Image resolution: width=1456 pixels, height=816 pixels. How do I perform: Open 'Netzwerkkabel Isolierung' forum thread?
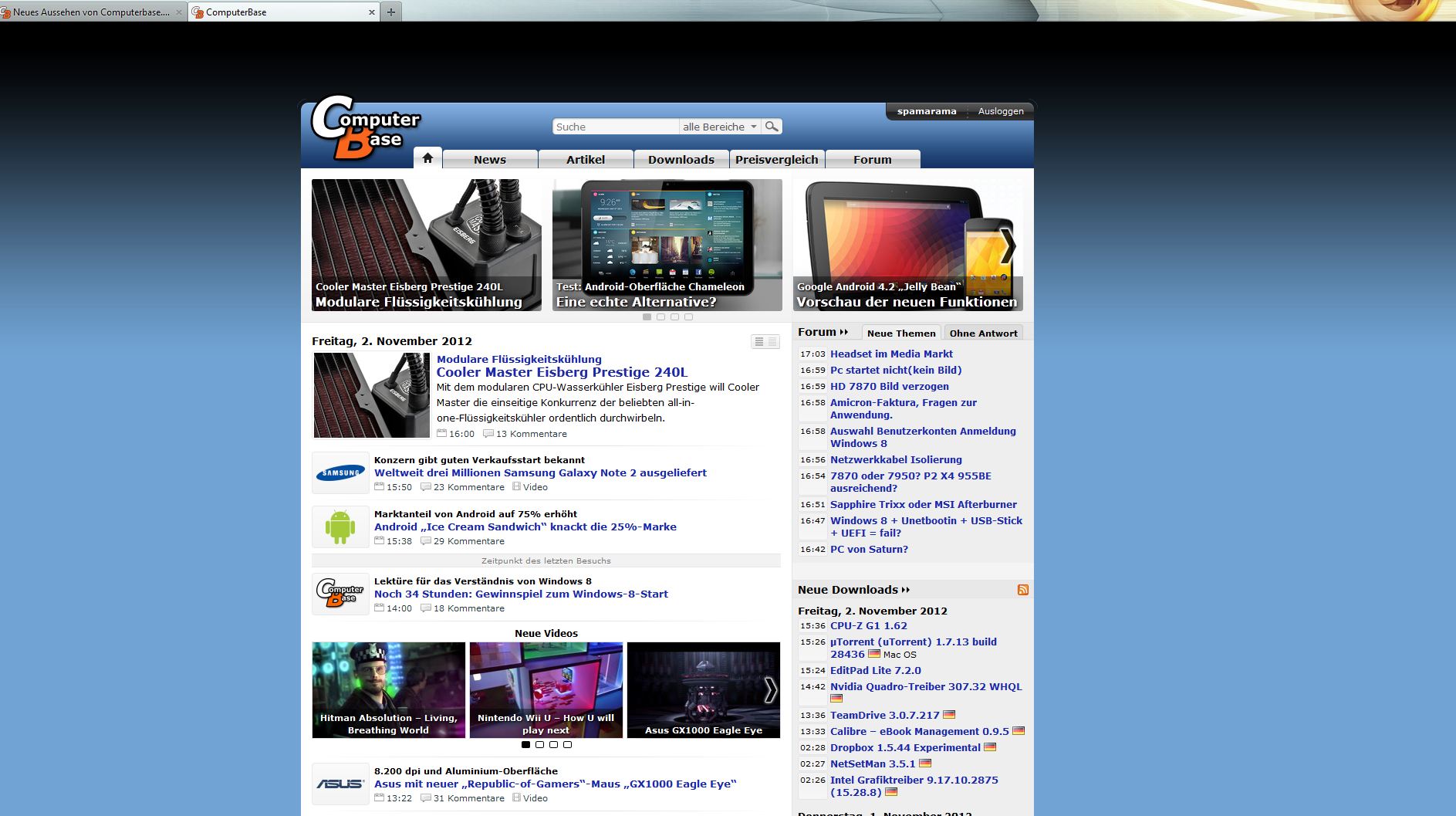point(896,459)
